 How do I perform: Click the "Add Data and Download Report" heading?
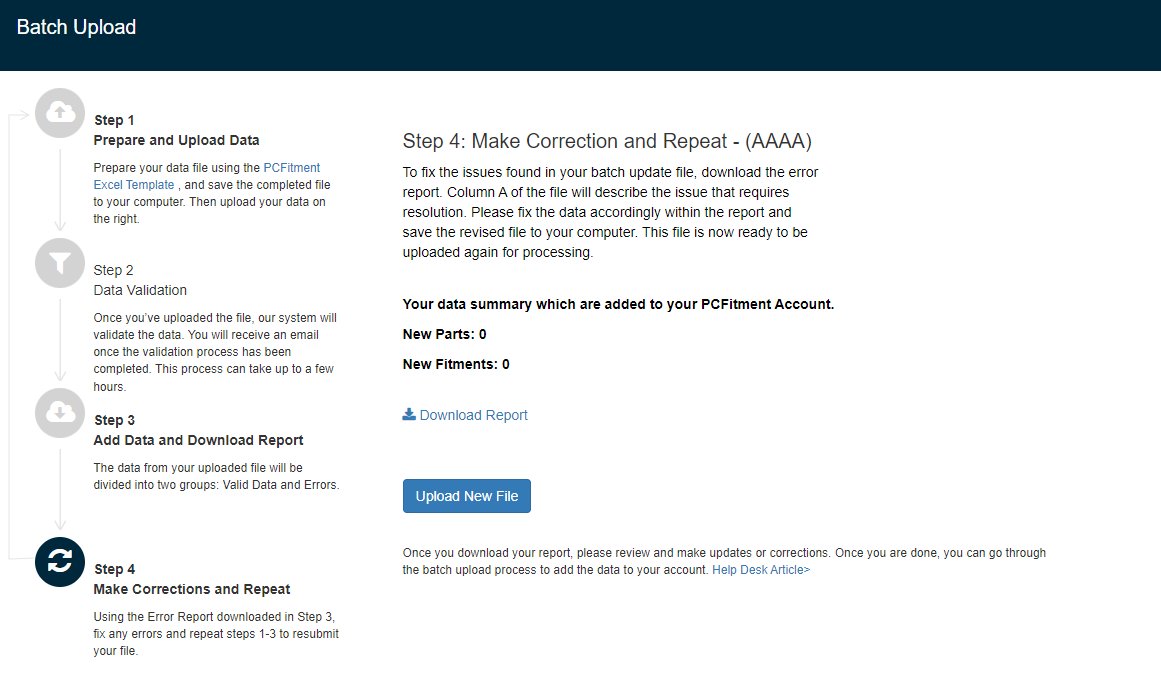(x=198, y=440)
